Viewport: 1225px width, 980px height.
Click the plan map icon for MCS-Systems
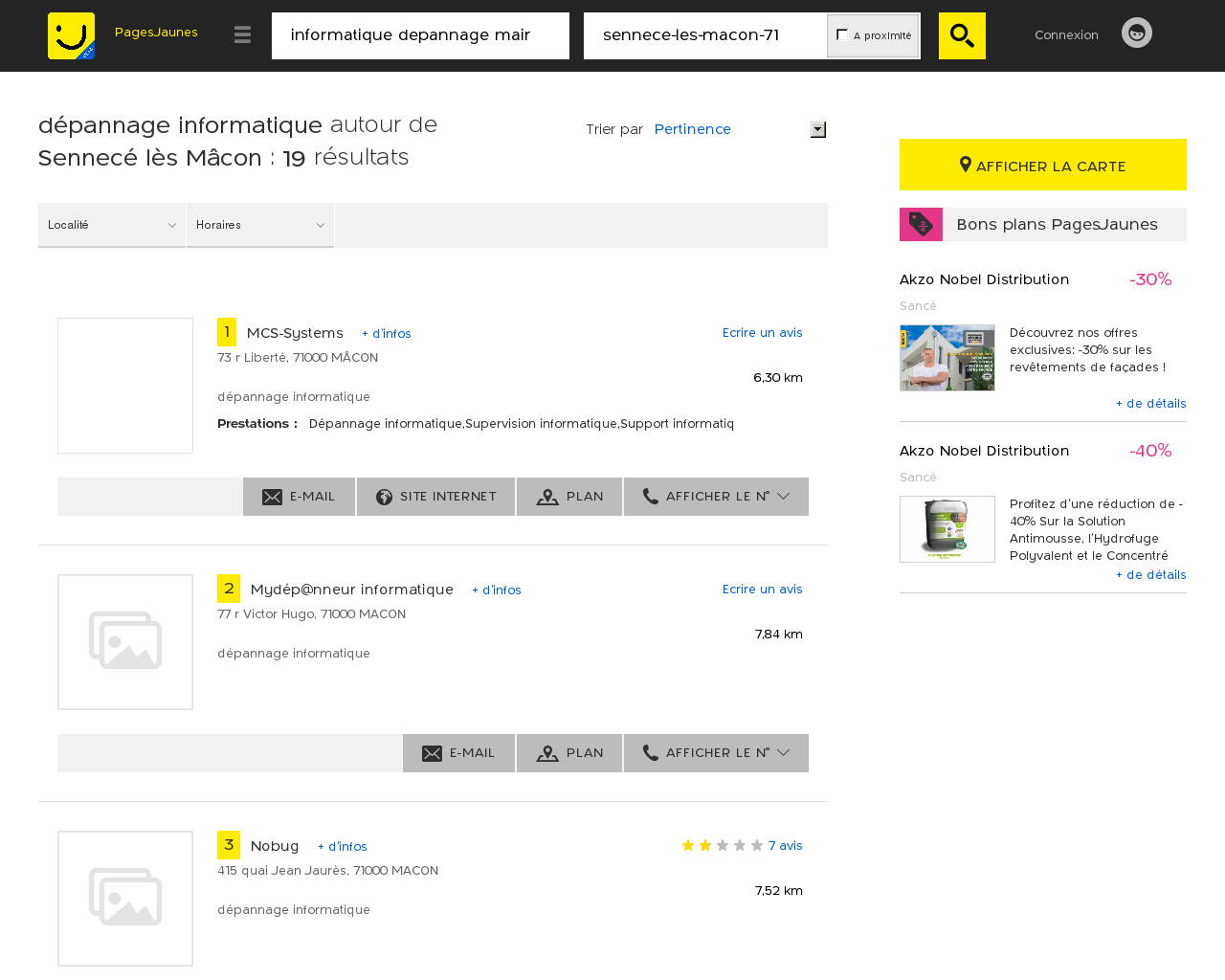pos(547,497)
